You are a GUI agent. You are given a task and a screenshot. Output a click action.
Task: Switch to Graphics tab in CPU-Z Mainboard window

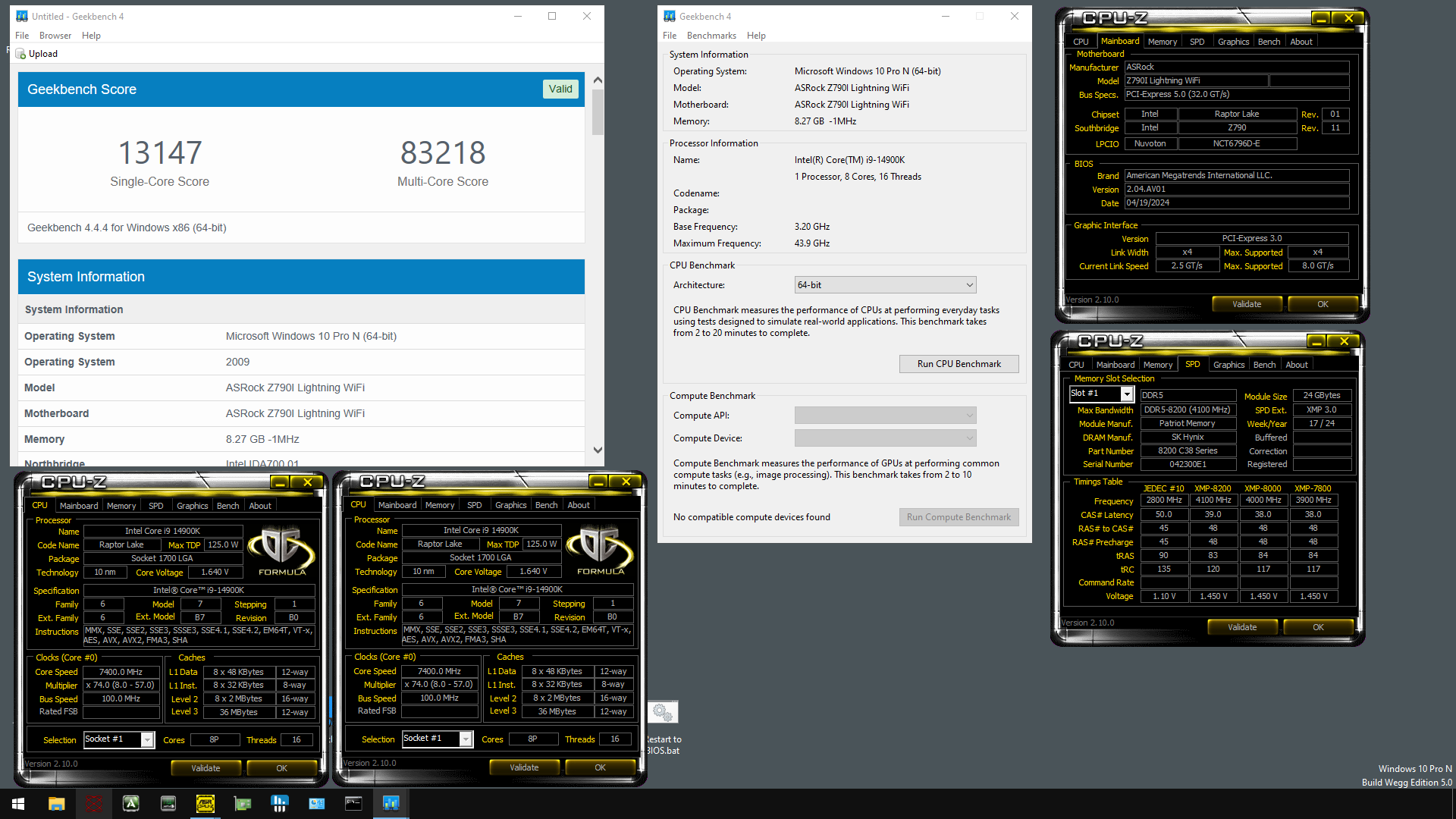(1233, 42)
